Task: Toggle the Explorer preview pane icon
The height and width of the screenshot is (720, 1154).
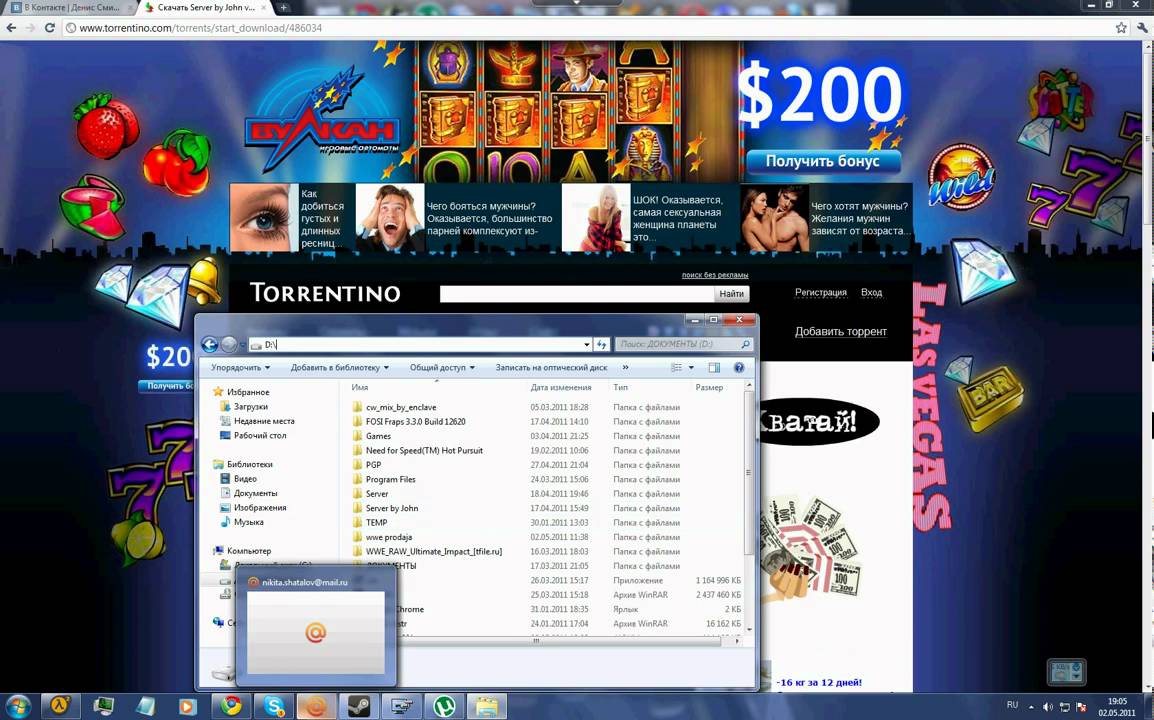Action: [x=714, y=367]
